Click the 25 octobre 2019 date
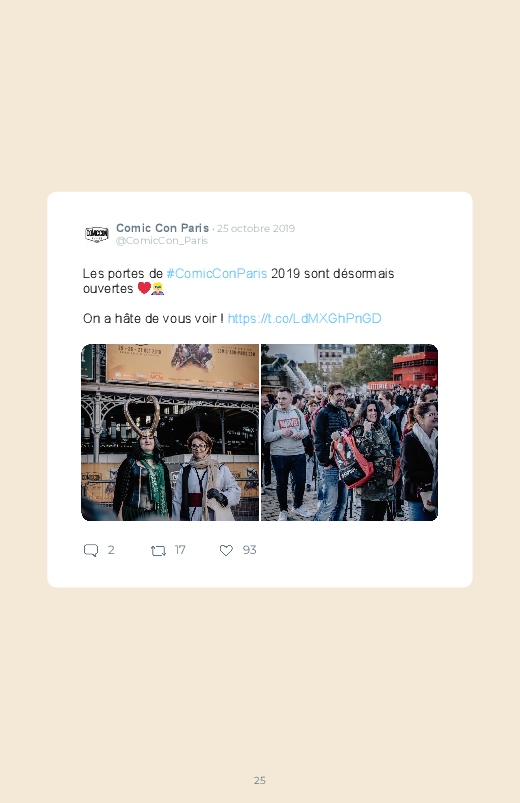 [x=256, y=228]
